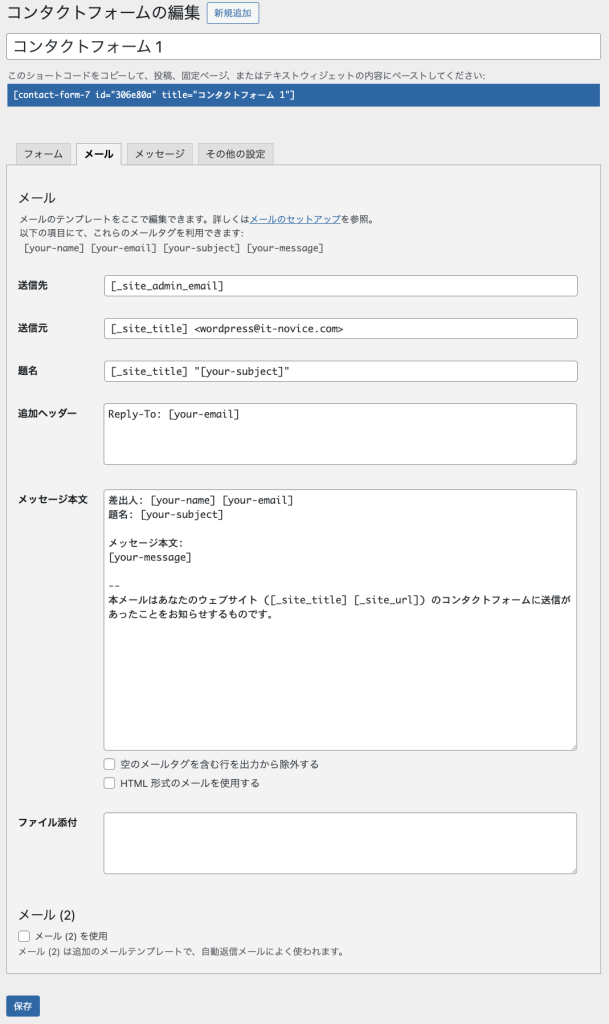
Task: Click into the 送信先 input field
Action: pos(338,286)
